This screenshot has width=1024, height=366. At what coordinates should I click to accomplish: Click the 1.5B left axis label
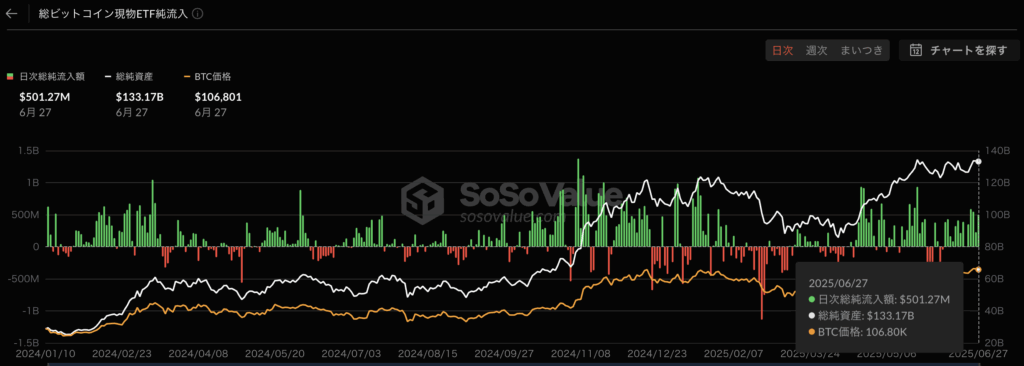point(29,150)
